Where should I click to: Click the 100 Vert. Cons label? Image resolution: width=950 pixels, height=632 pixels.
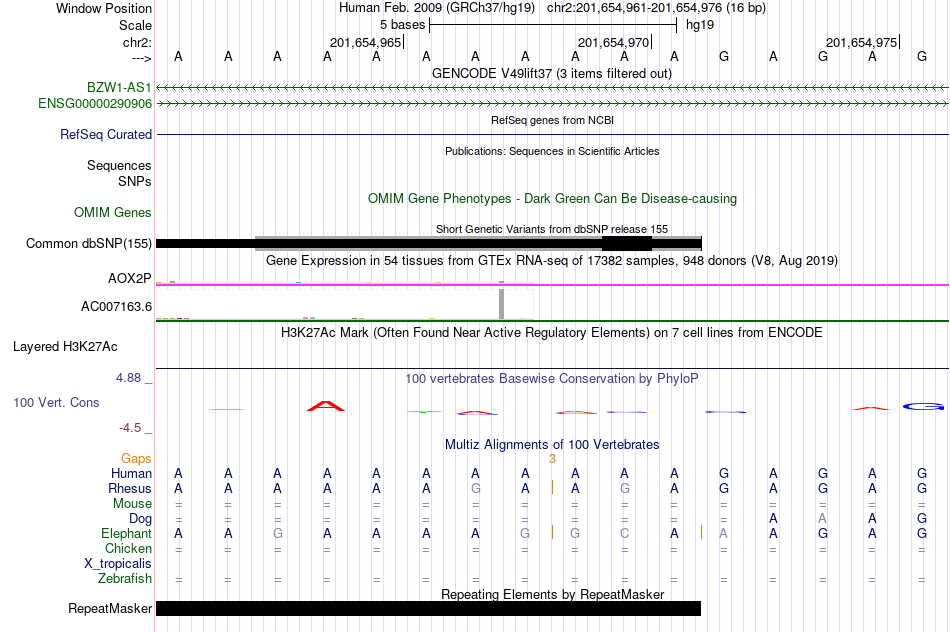pos(56,403)
